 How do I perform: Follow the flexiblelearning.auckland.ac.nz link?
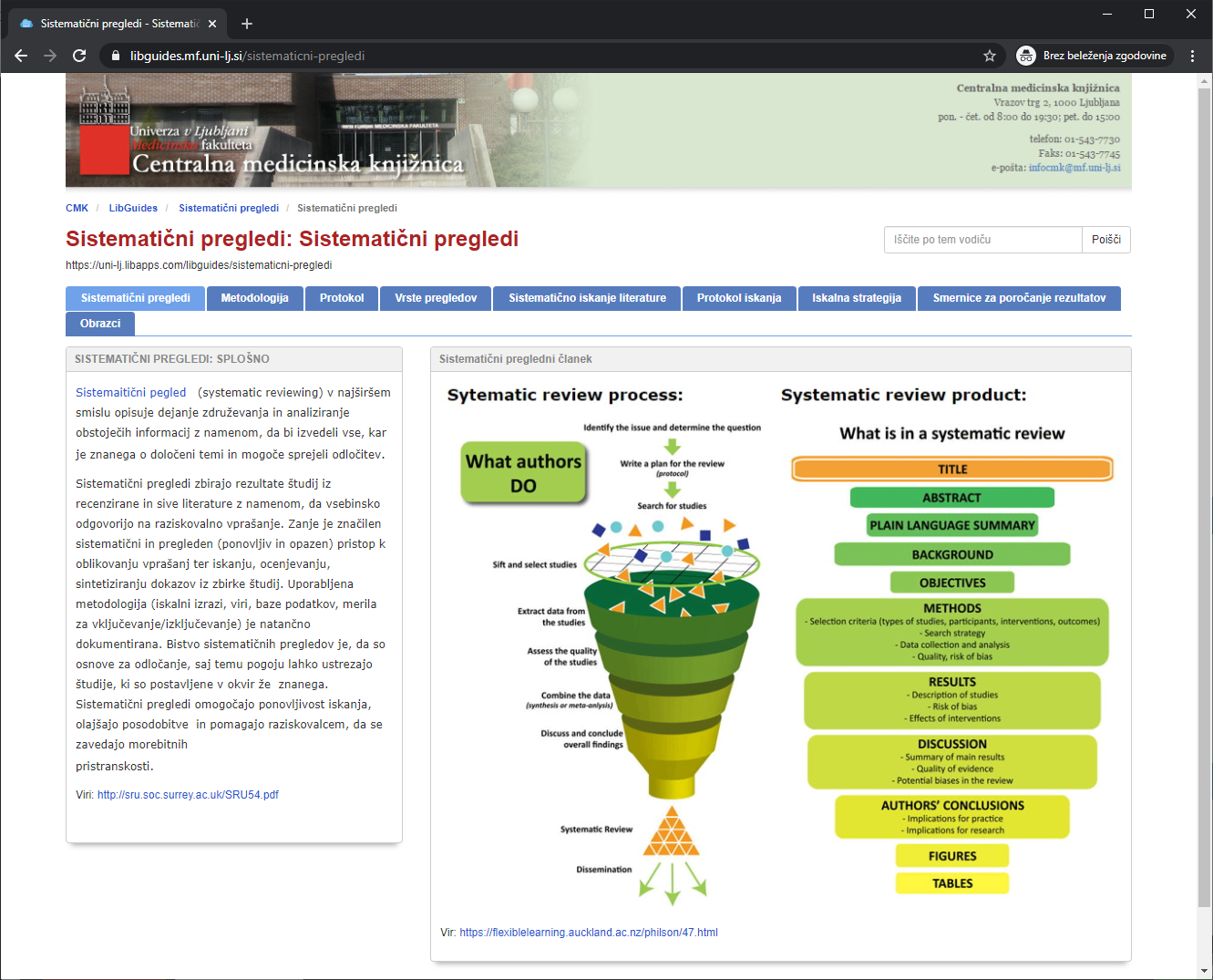pos(588,933)
